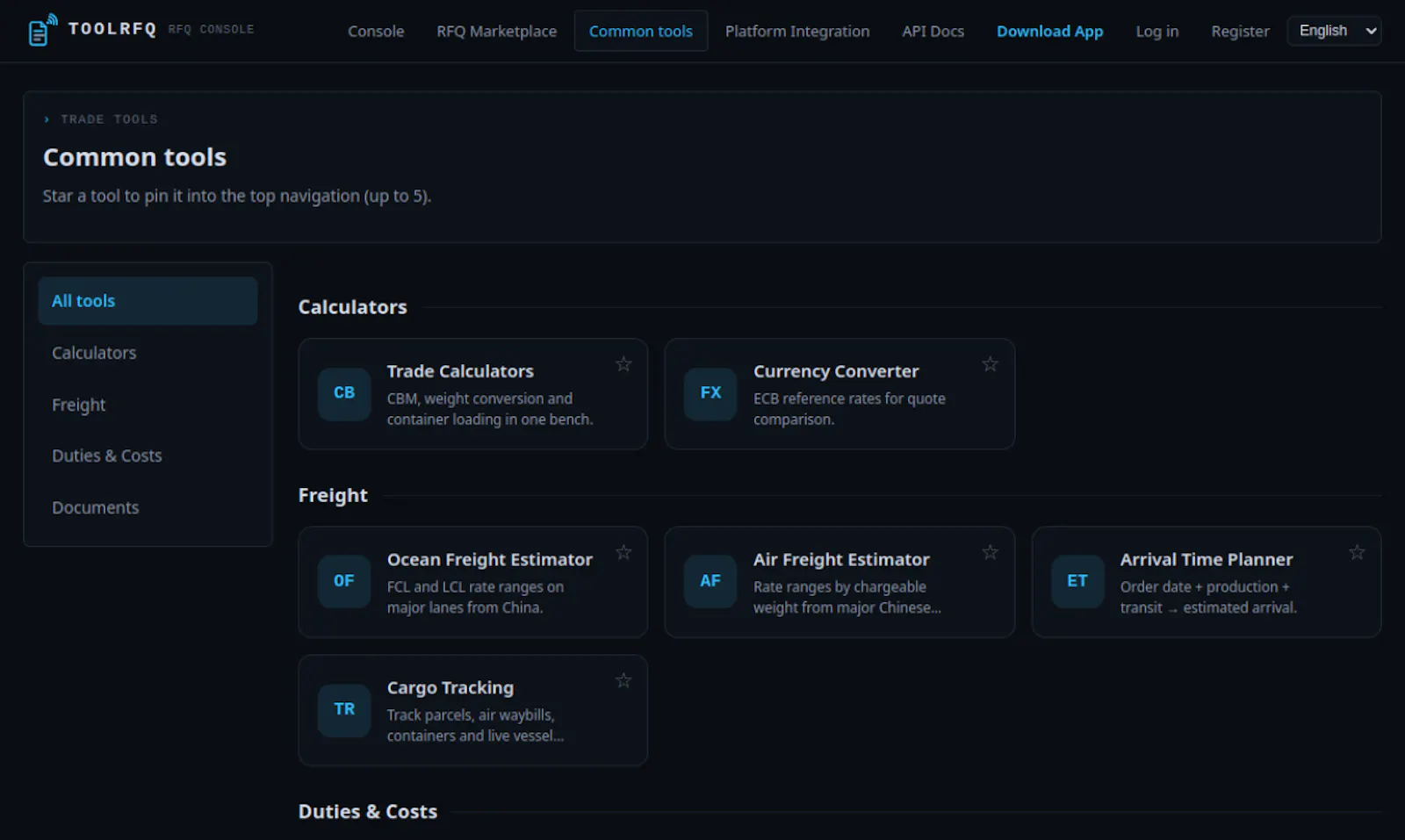
Task: Open Platform Integration page
Action: point(797,32)
